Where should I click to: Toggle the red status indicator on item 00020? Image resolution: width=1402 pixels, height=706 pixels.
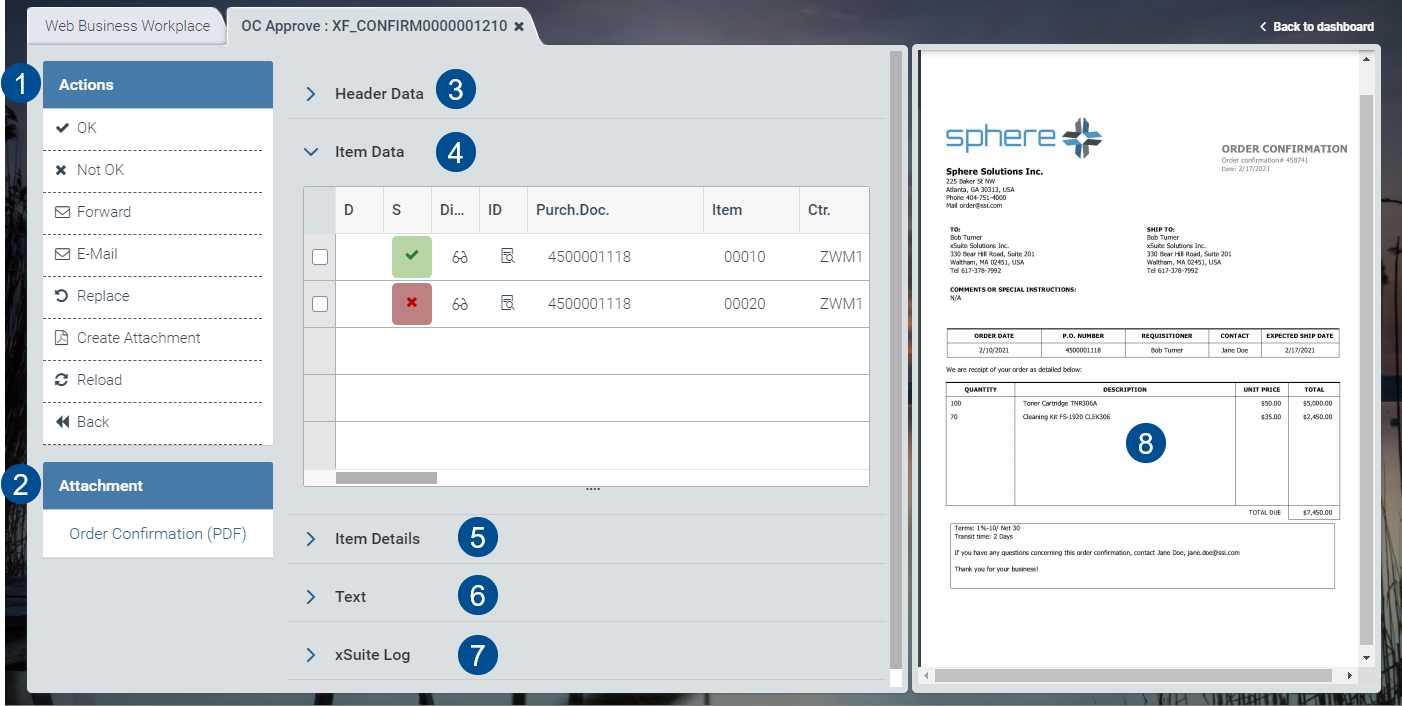click(411, 303)
